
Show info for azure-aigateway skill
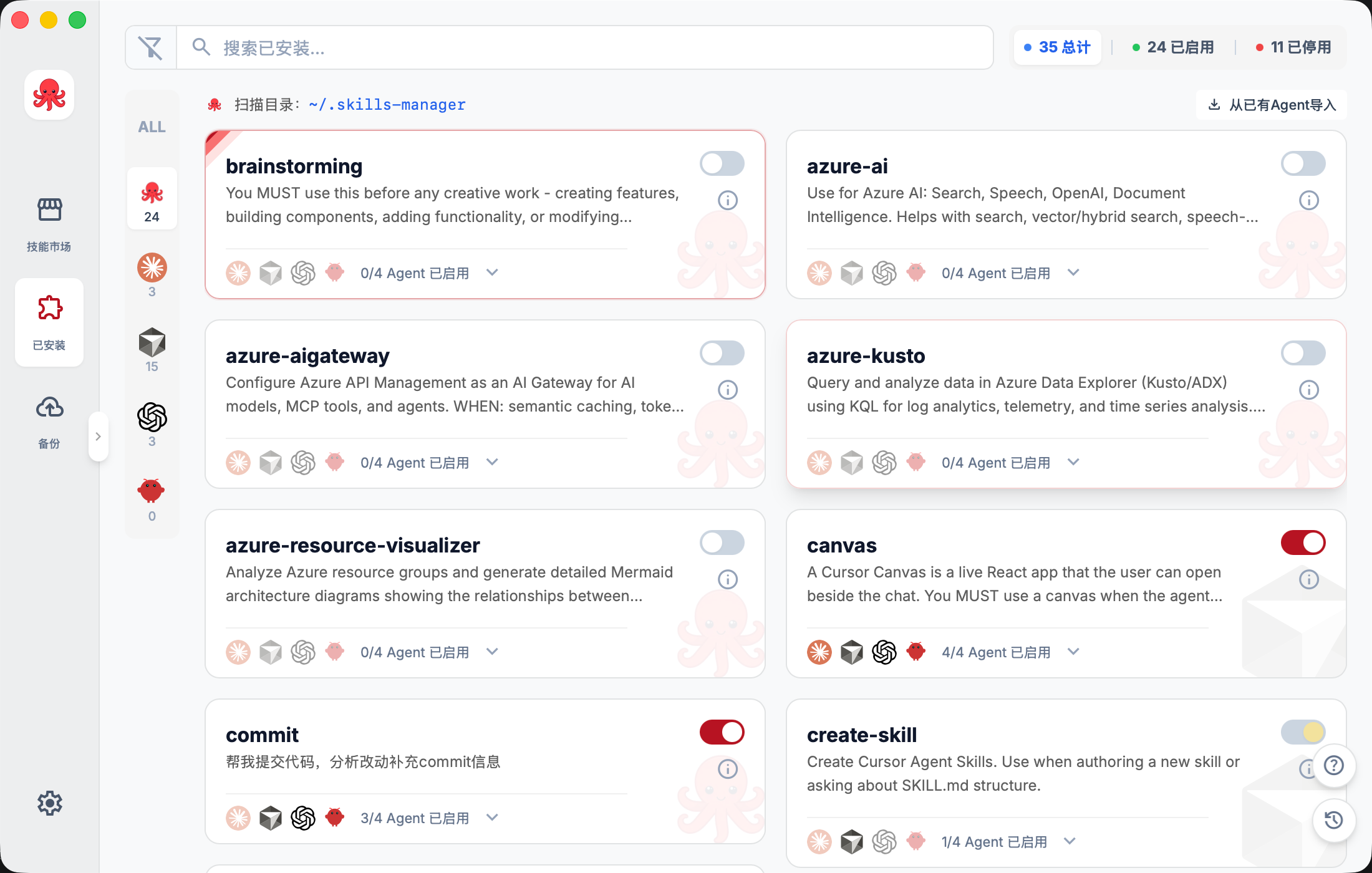tap(728, 390)
